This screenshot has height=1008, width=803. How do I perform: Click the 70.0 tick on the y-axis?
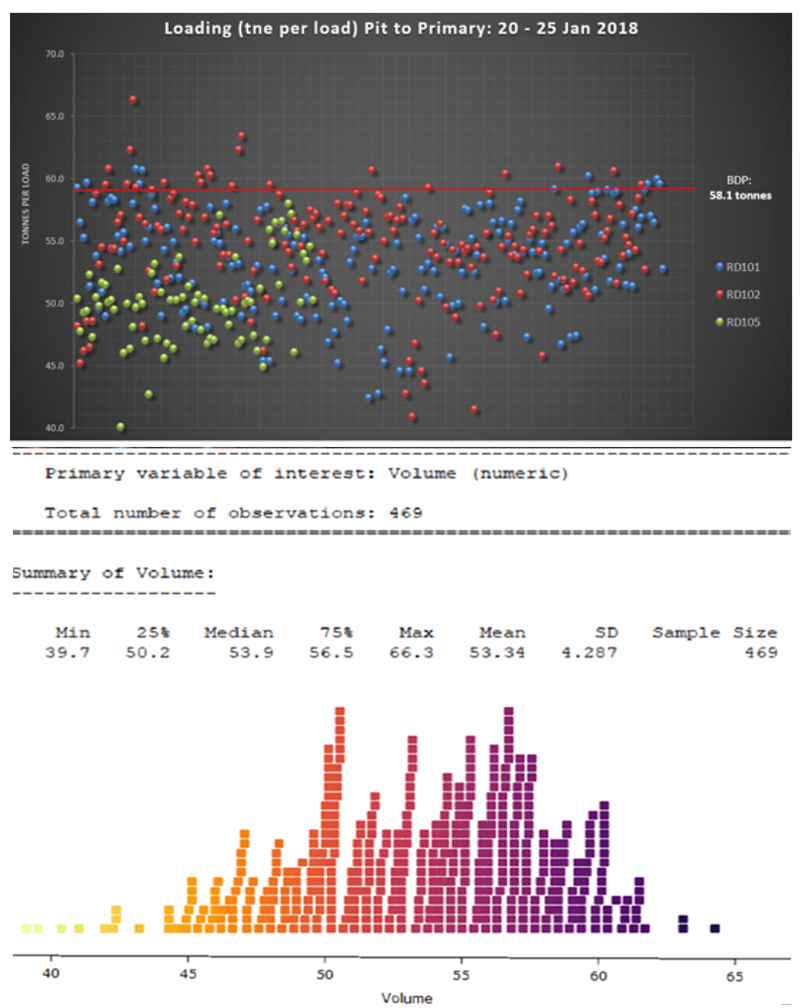click(53, 52)
